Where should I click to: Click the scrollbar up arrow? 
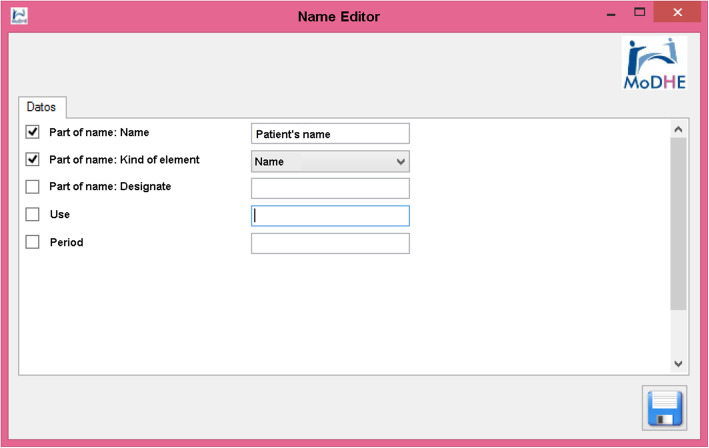tap(678, 129)
